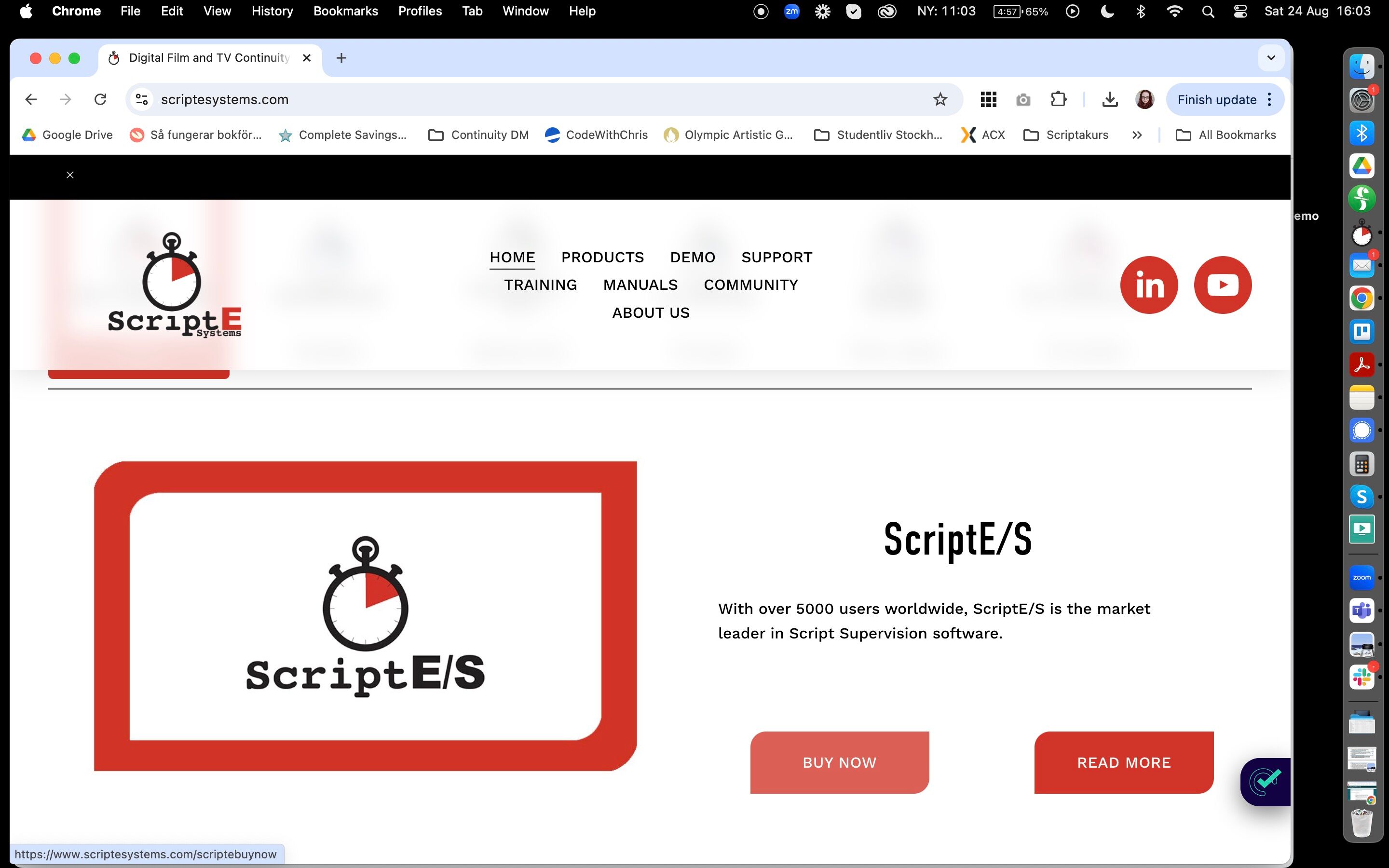Open the floating checkmark chat widget
The width and height of the screenshot is (1389, 868).
point(1265,781)
